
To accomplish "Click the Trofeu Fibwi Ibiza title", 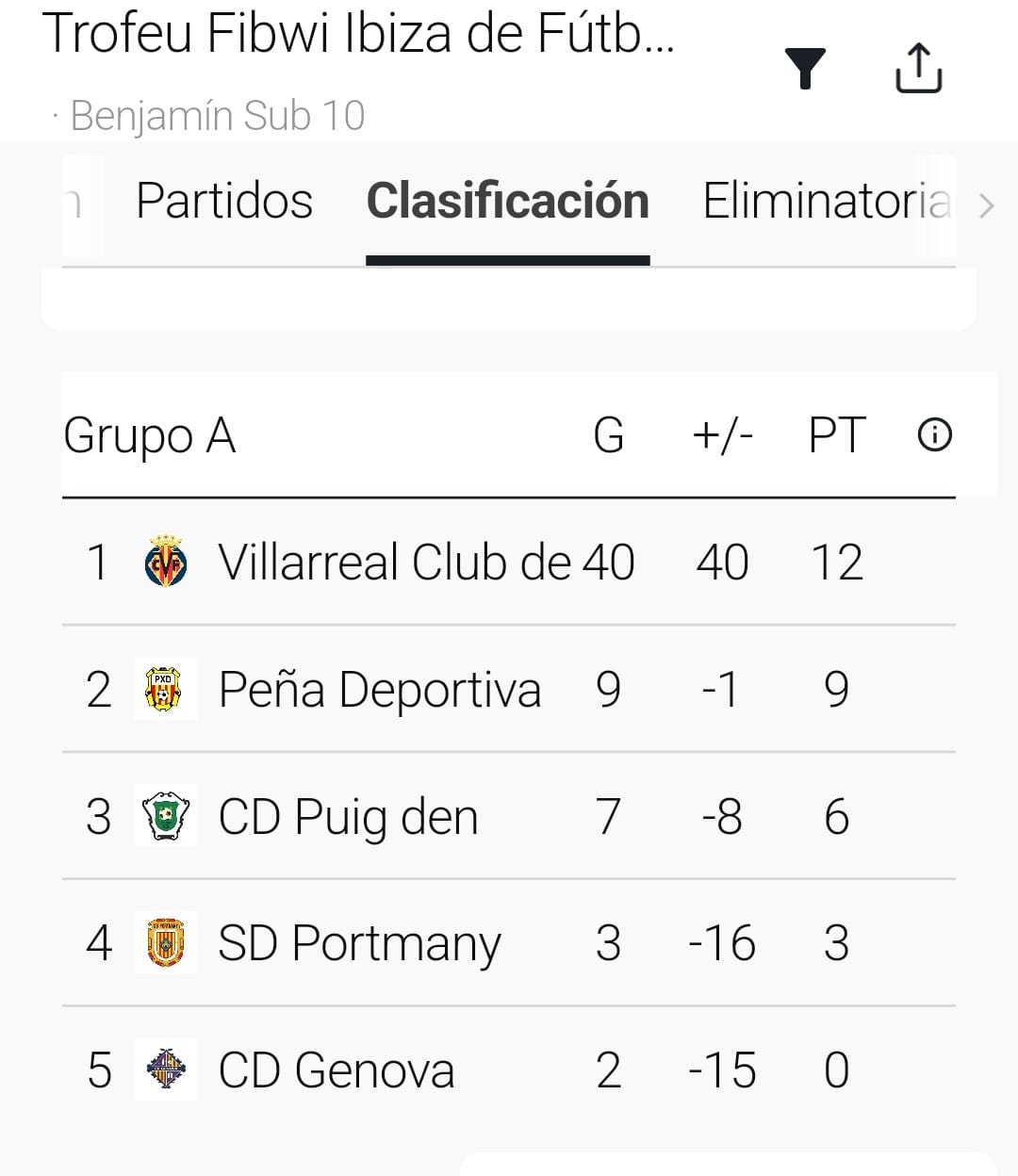I will point(358,34).
